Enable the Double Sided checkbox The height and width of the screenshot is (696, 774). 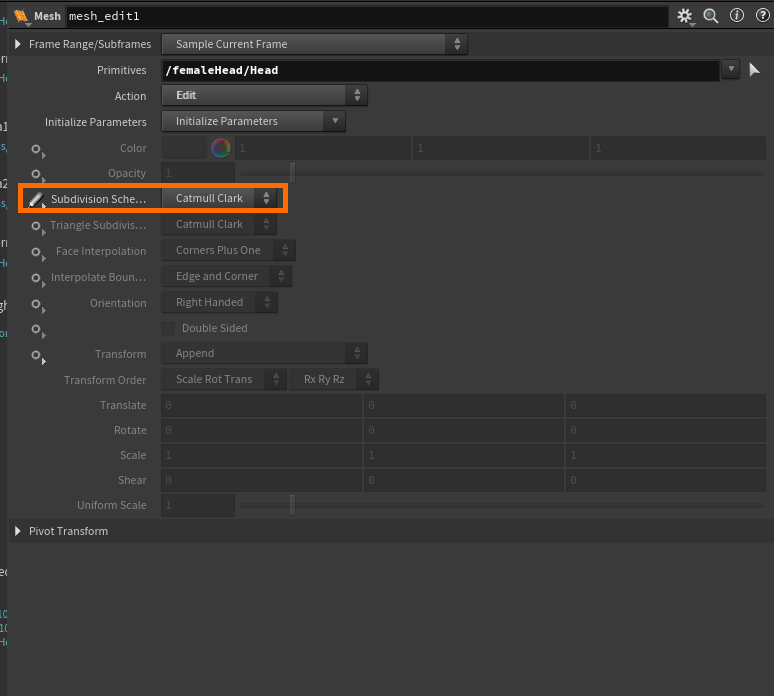click(x=168, y=328)
